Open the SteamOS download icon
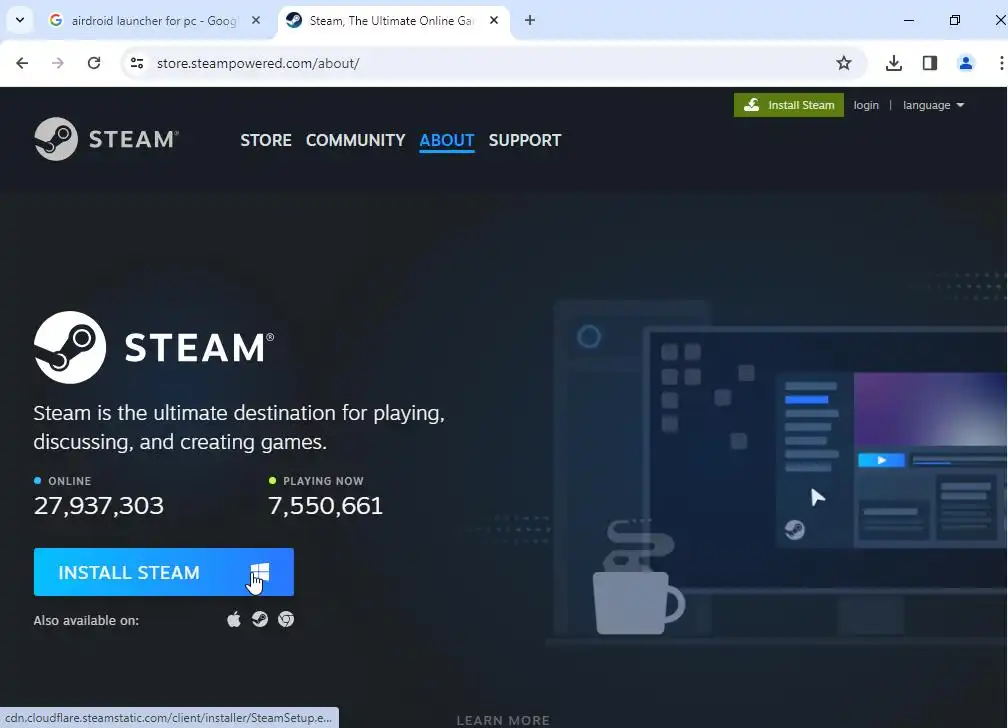Viewport: 1008px width, 728px height. pos(260,619)
